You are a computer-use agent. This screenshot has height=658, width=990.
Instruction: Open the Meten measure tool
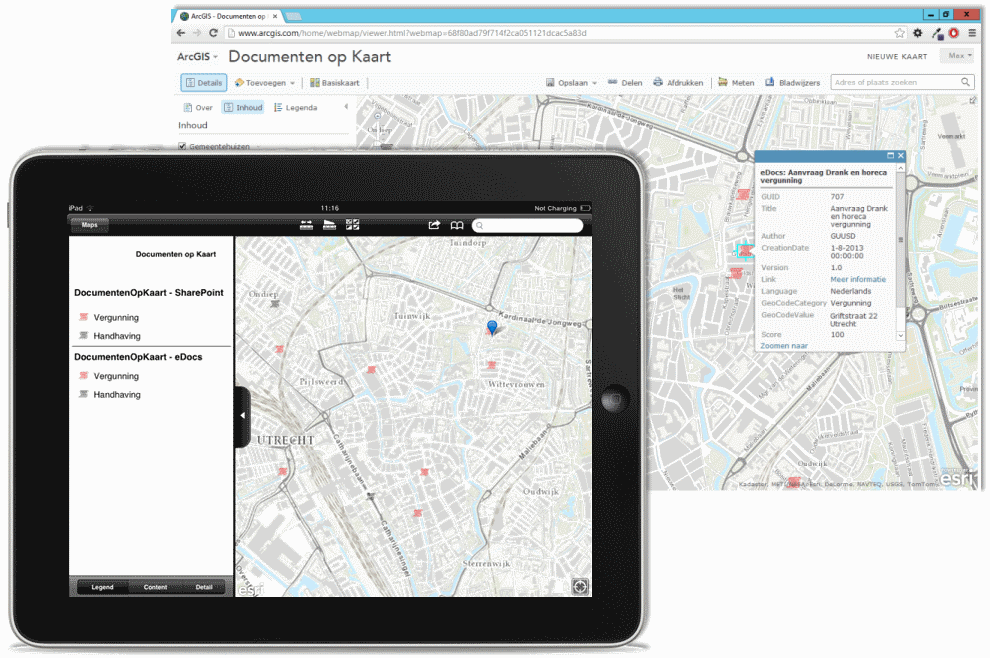(736, 83)
